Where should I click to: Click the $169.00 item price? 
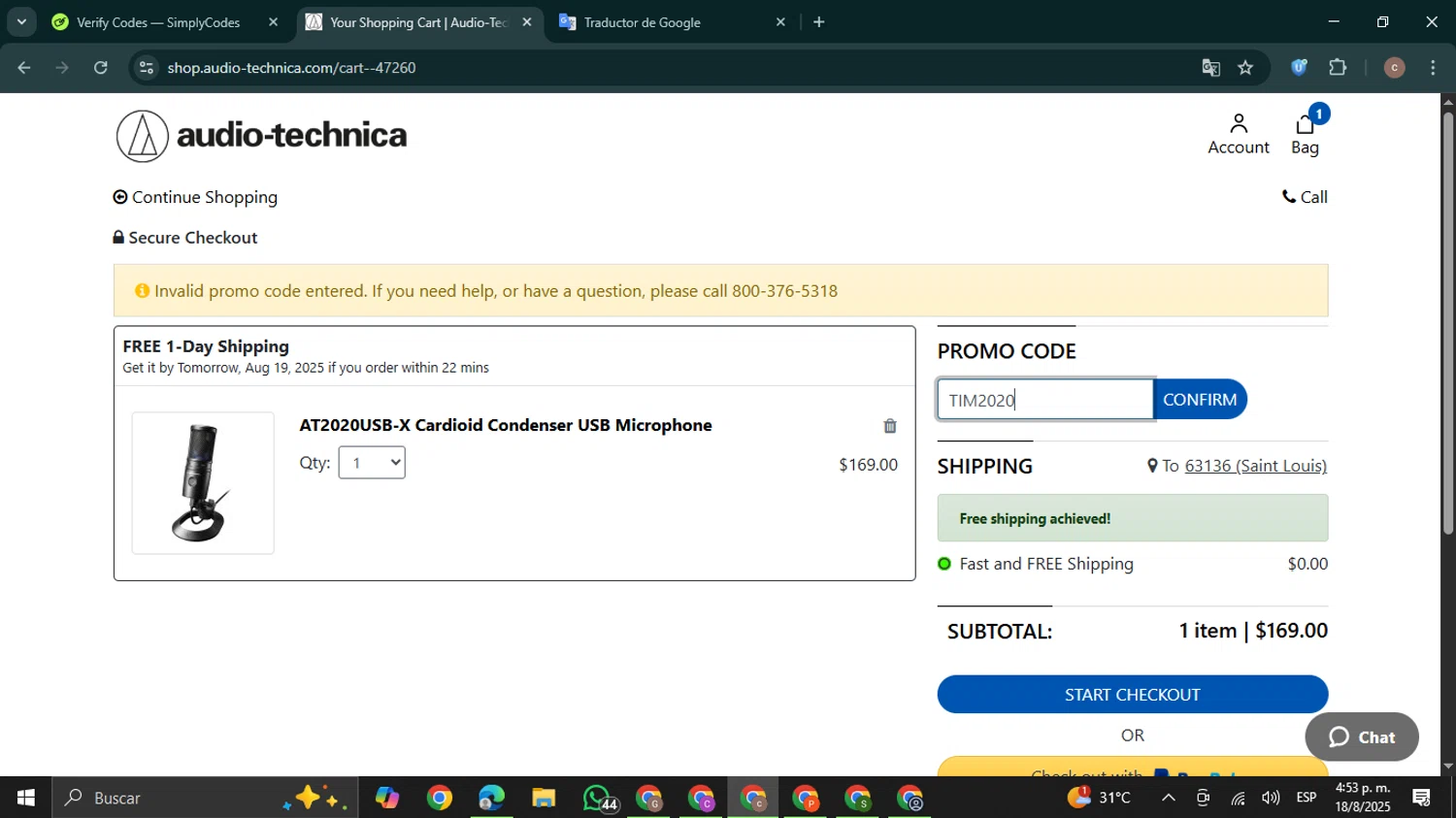[868, 465]
